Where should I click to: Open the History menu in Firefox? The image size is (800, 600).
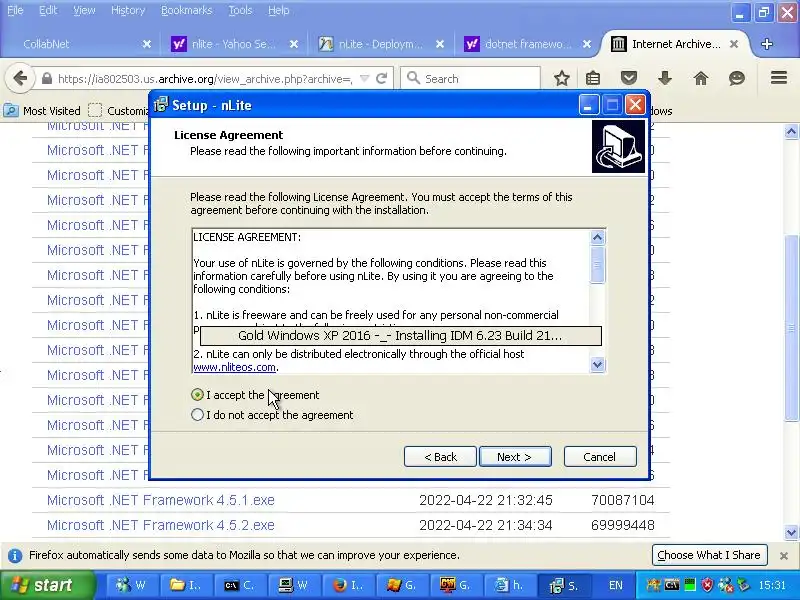tap(128, 10)
